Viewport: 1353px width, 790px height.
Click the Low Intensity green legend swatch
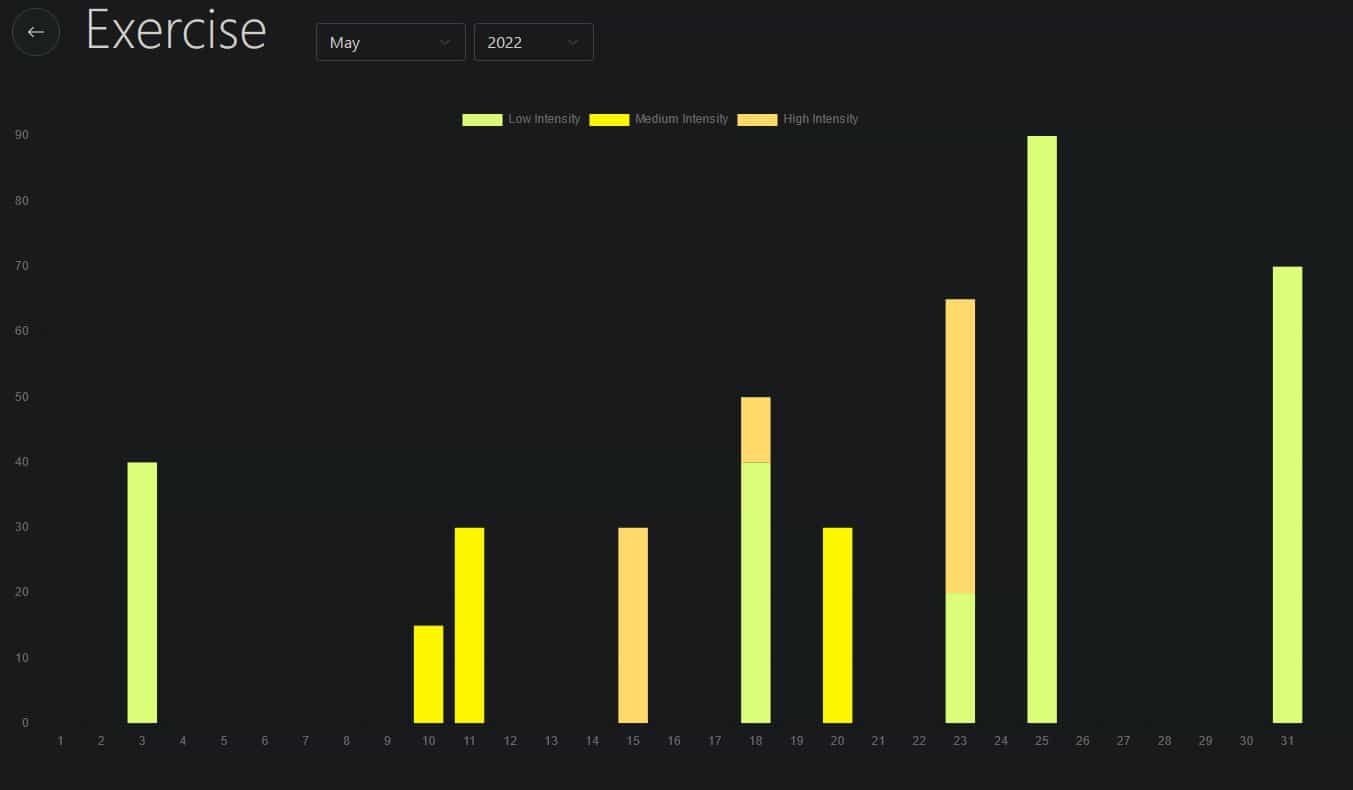pos(482,119)
